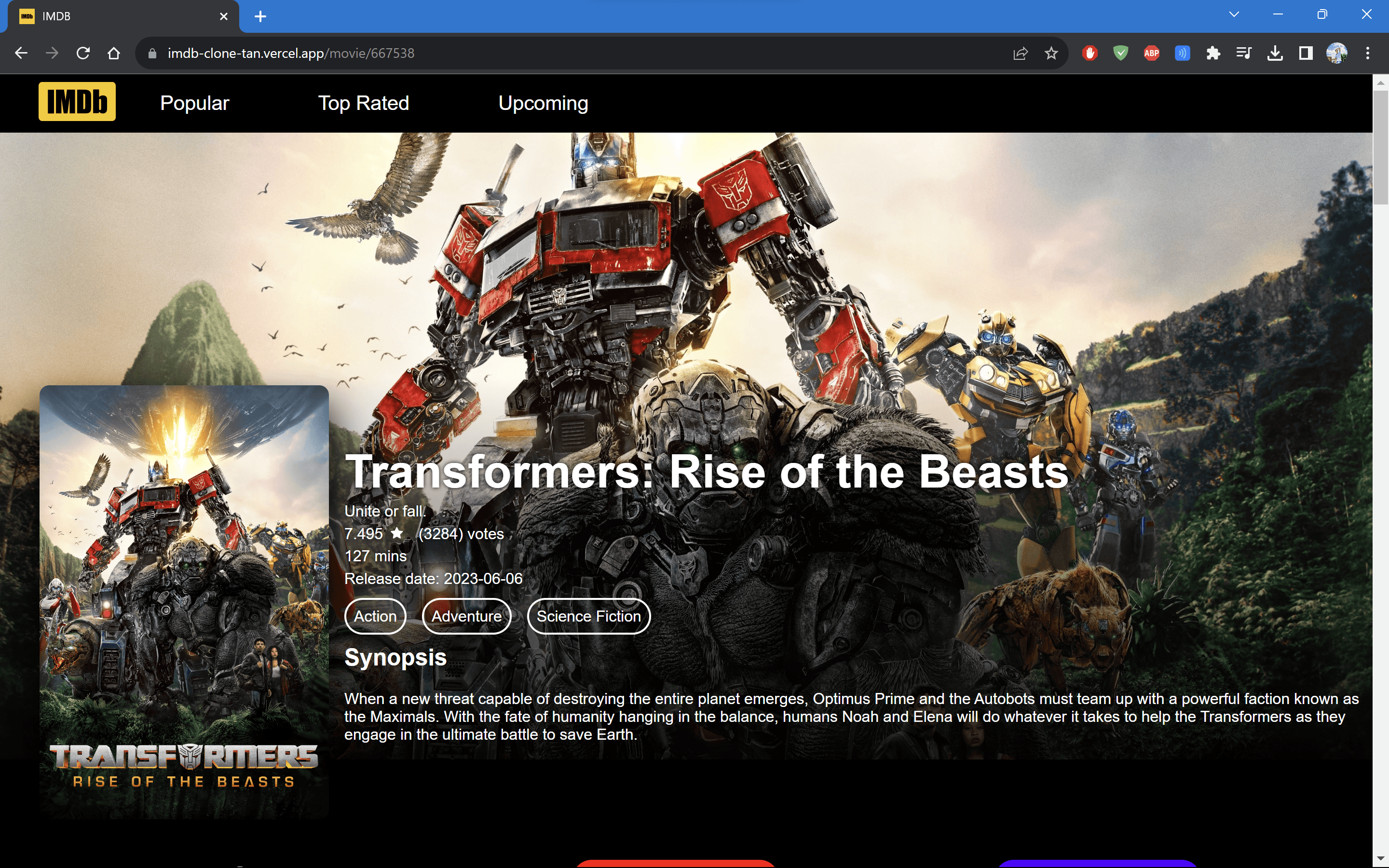Reload the page with the refresh icon
1389x868 pixels.
[x=83, y=54]
